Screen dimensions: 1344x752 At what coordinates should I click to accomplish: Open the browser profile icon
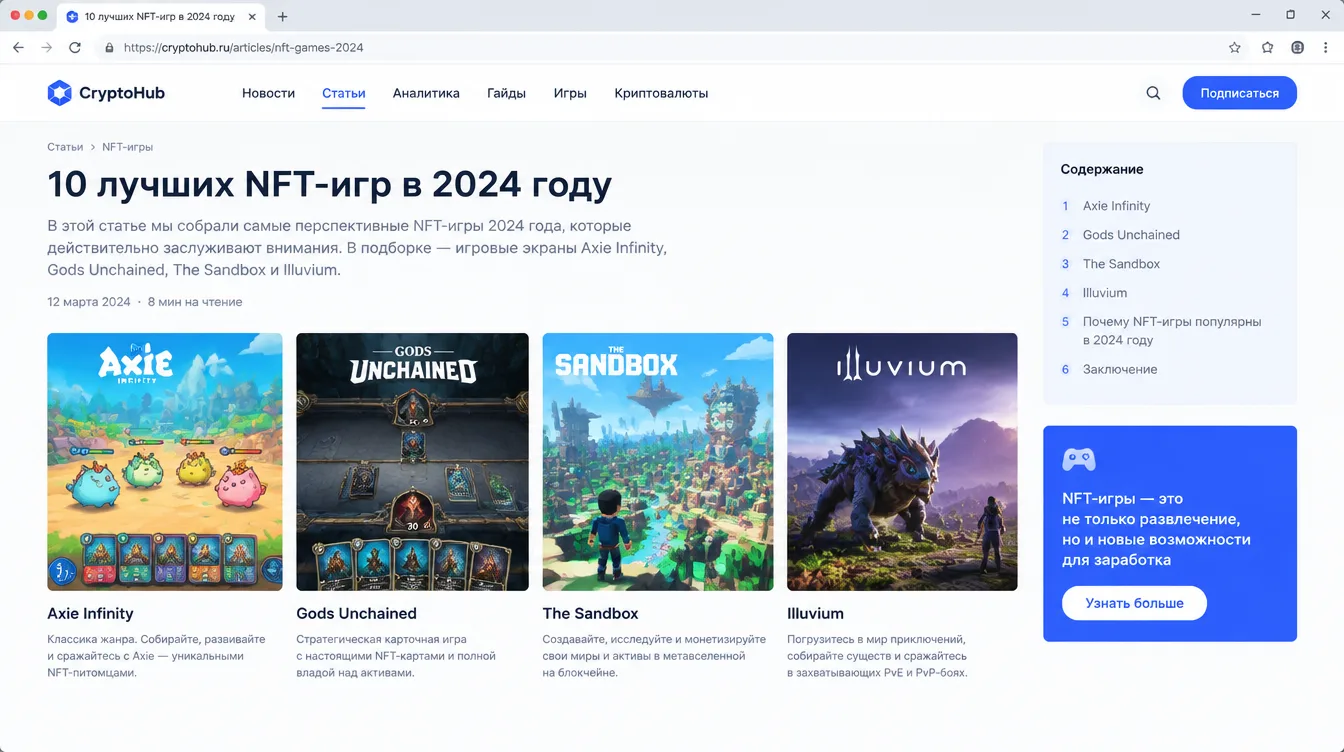tap(1297, 47)
